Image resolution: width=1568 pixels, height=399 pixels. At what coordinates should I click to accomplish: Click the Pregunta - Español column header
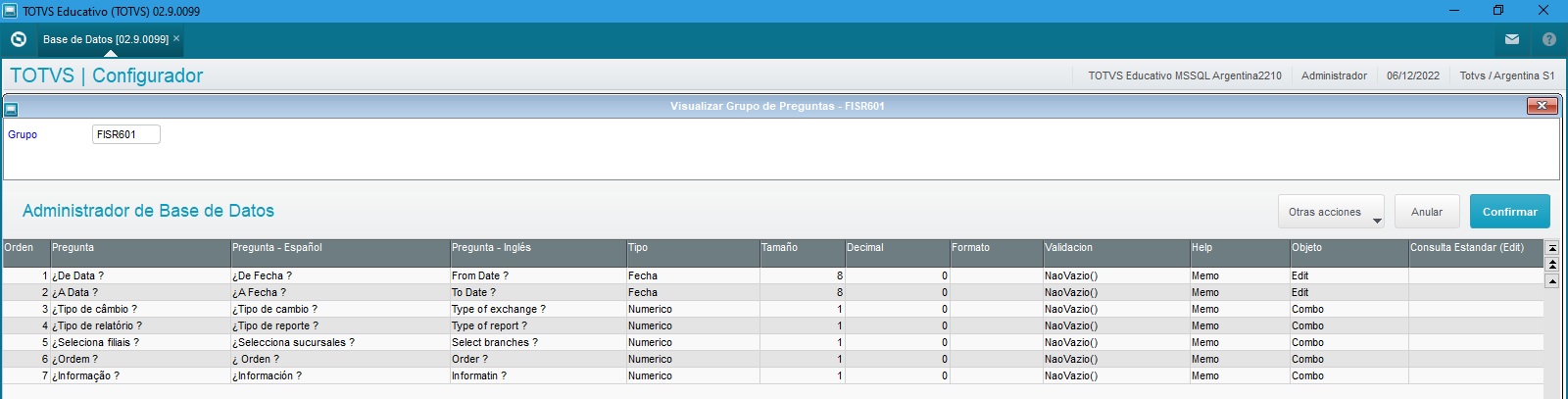(340, 253)
